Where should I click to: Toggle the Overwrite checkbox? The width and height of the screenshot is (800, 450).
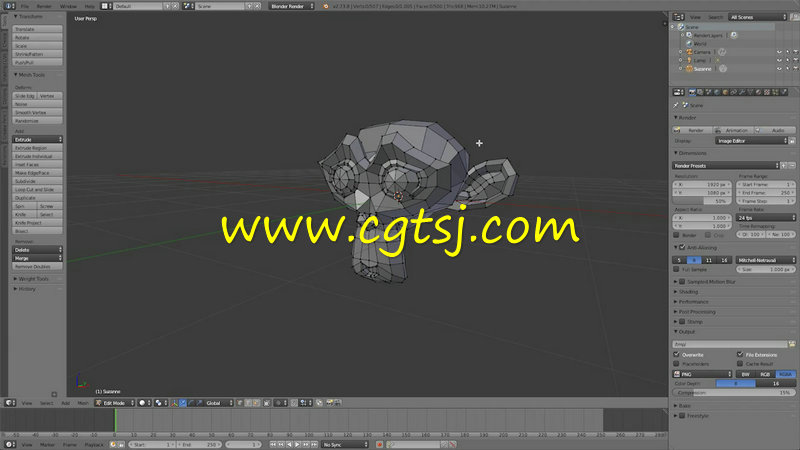point(677,355)
